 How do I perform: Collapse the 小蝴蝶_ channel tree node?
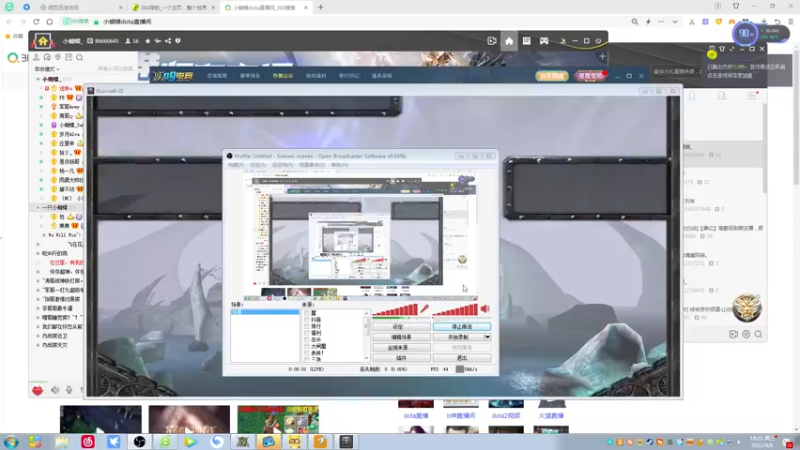pyautogui.click(x=38, y=80)
